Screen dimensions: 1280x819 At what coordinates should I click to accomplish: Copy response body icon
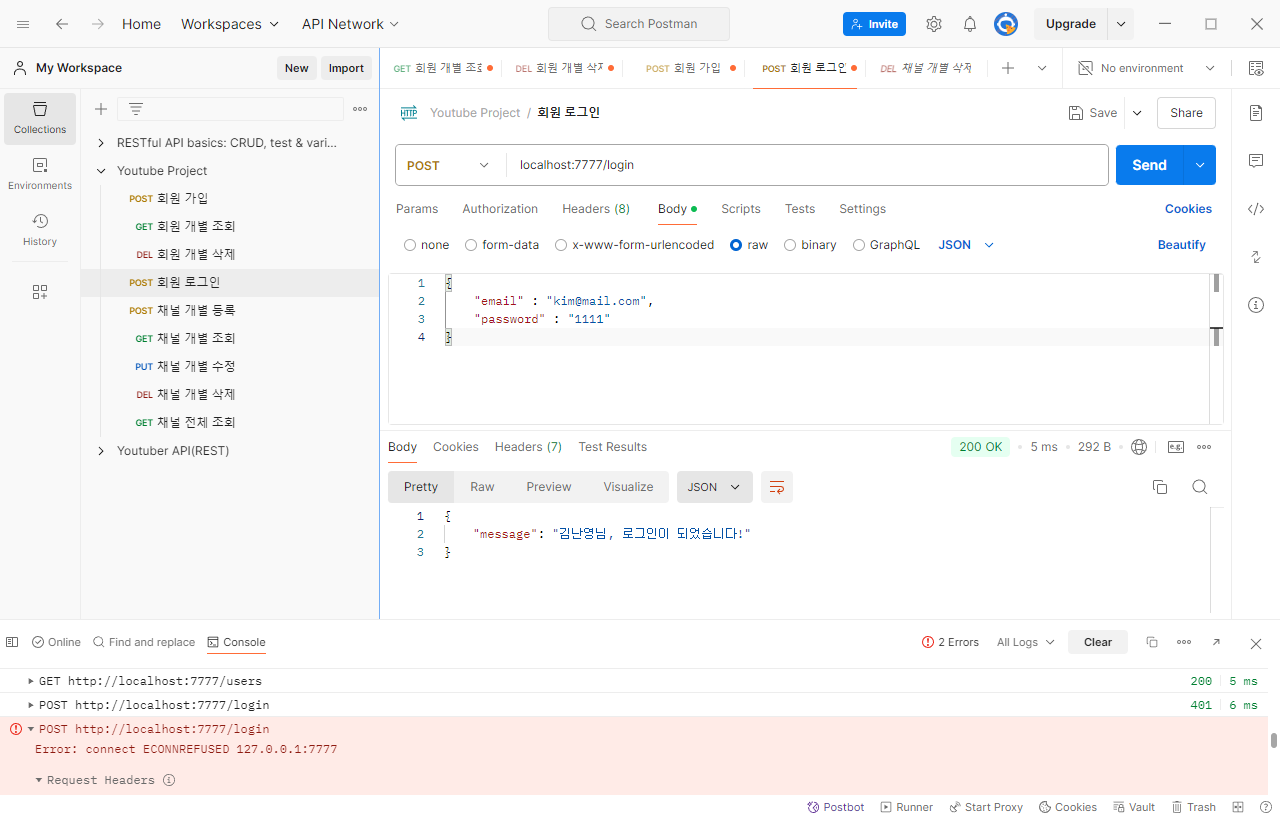click(1160, 487)
